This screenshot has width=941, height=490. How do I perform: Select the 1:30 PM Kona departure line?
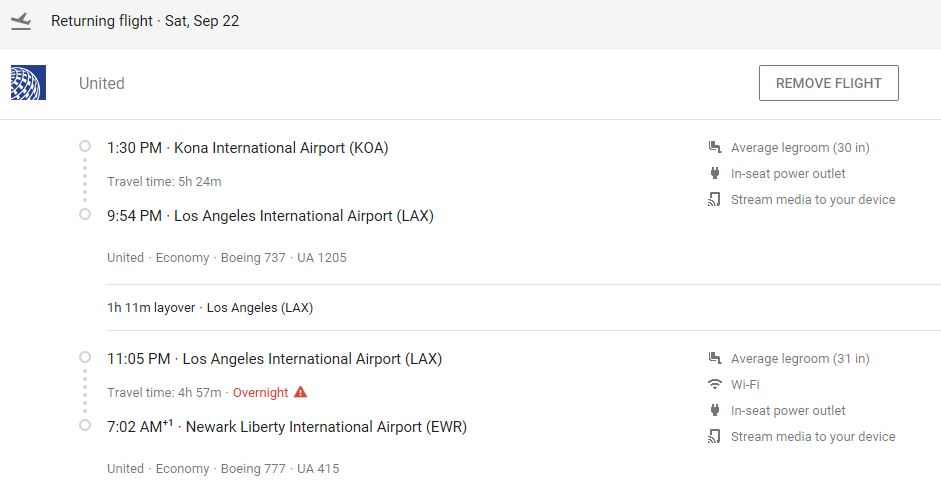[x=247, y=148]
